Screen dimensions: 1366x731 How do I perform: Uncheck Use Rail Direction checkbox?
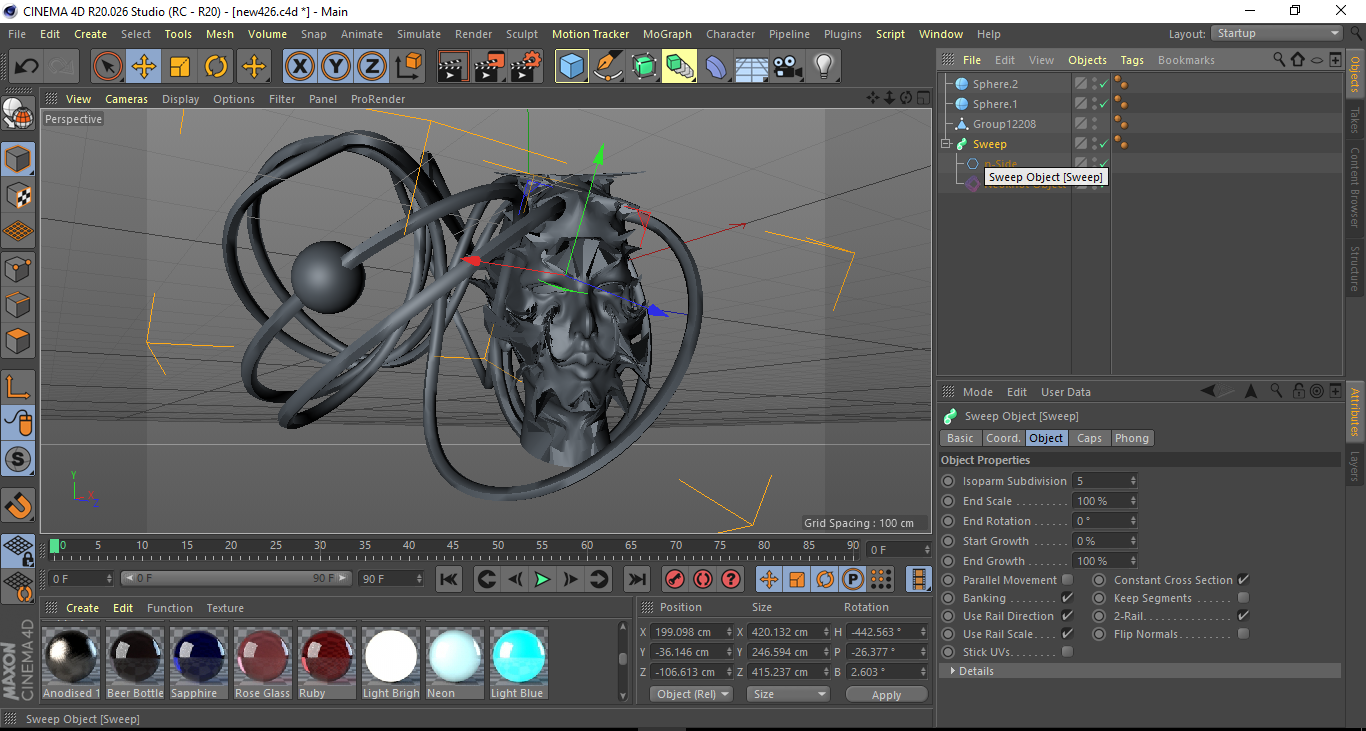pyautogui.click(x=1067, y=616)
